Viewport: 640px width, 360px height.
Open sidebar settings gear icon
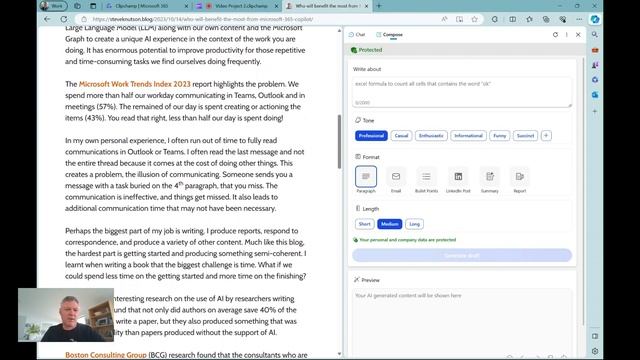595,351
